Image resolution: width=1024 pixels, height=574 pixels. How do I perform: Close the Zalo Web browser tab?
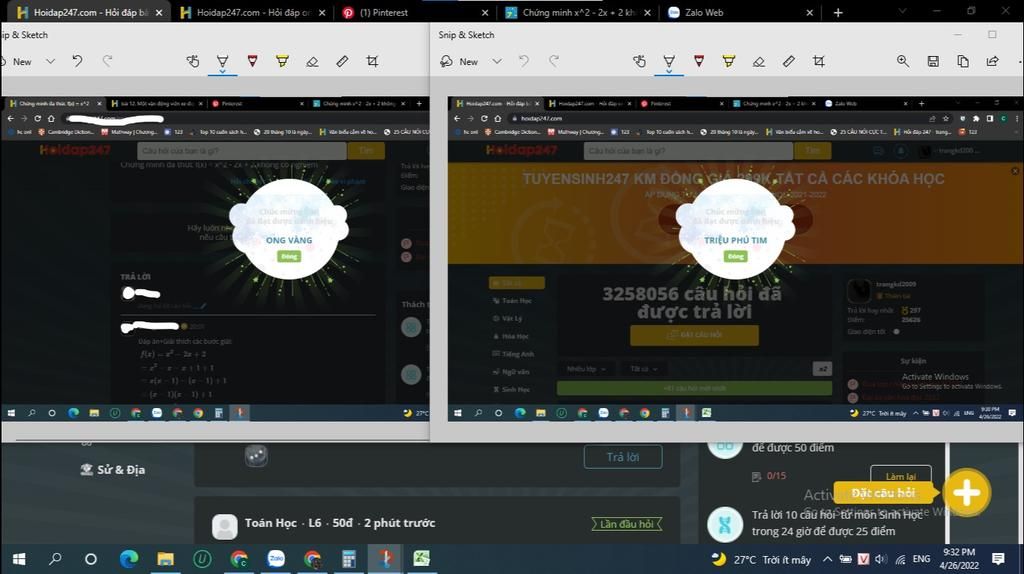(x=809, y=12)
